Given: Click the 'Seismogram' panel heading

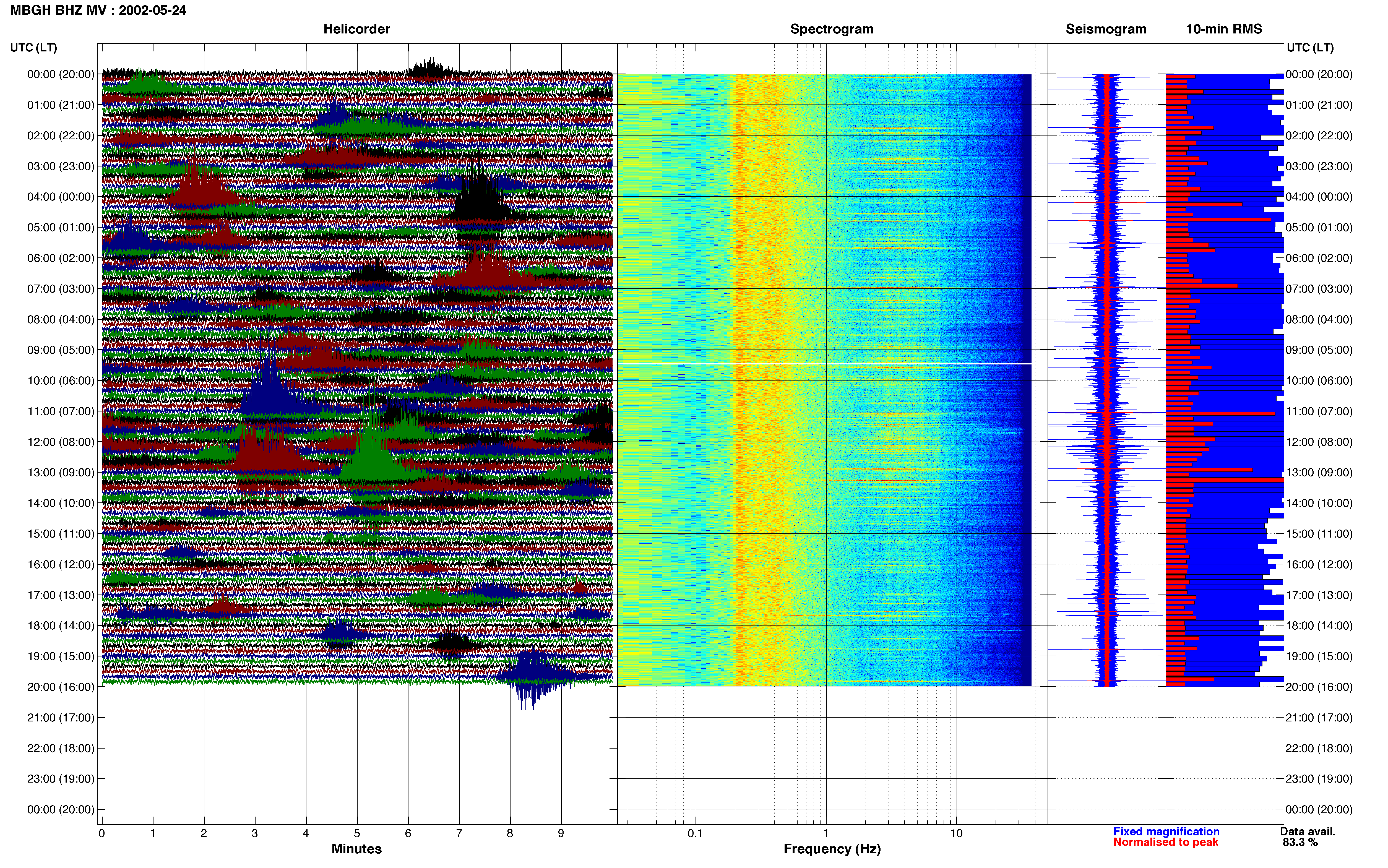Looking at the screenshot, I should (1106, 29).
